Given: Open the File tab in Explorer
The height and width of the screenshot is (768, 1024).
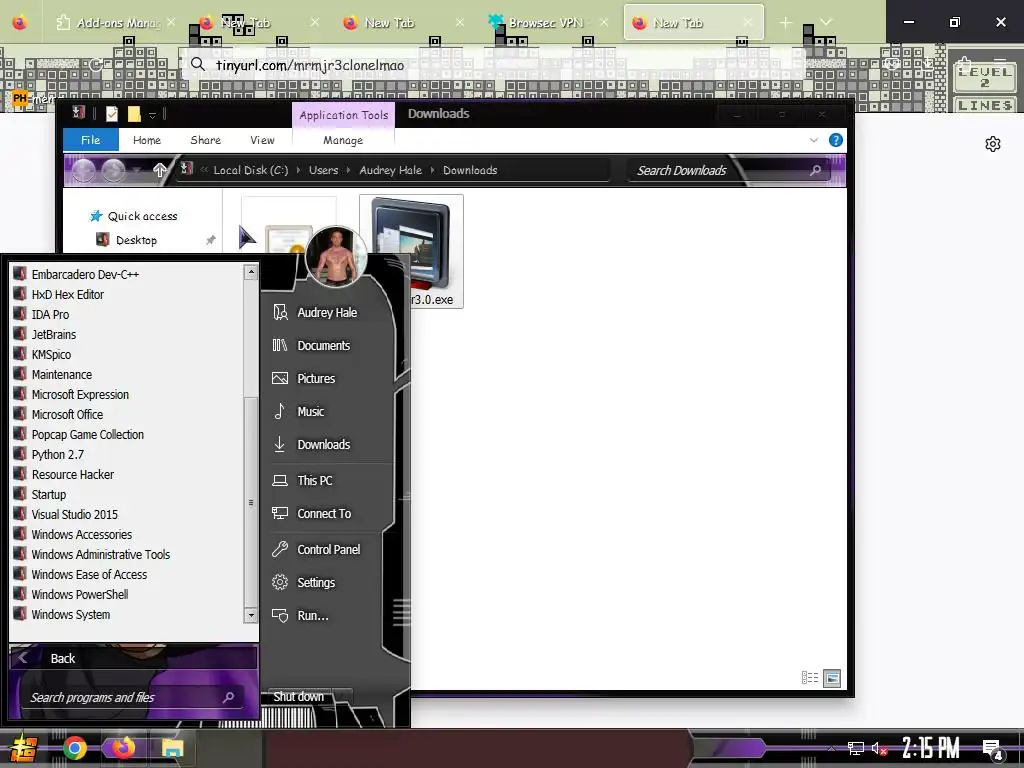Looking at the screenshot, I should [91, 140].
